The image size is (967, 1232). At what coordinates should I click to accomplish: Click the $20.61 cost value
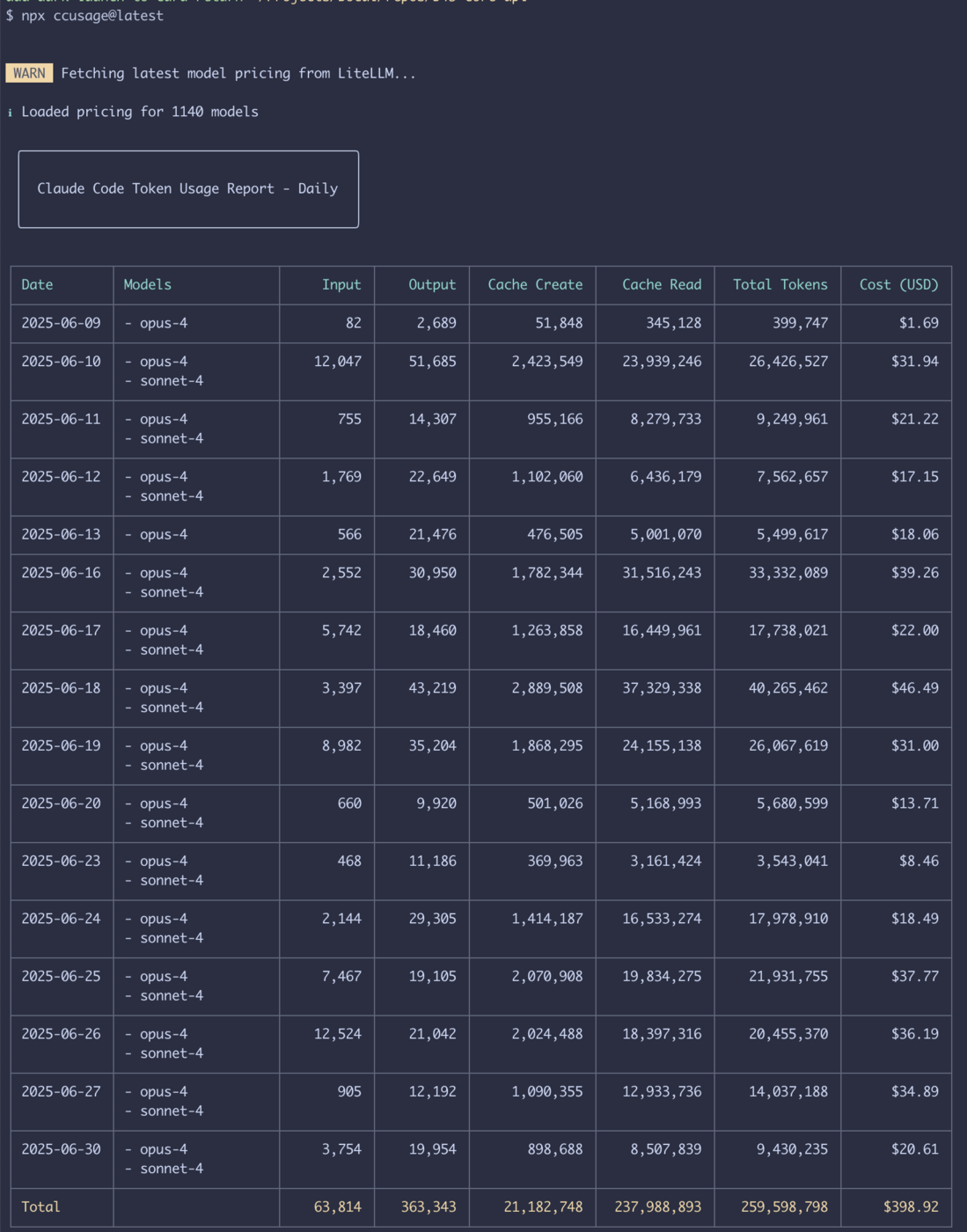pyautogui.click(x=915, y=1148)
